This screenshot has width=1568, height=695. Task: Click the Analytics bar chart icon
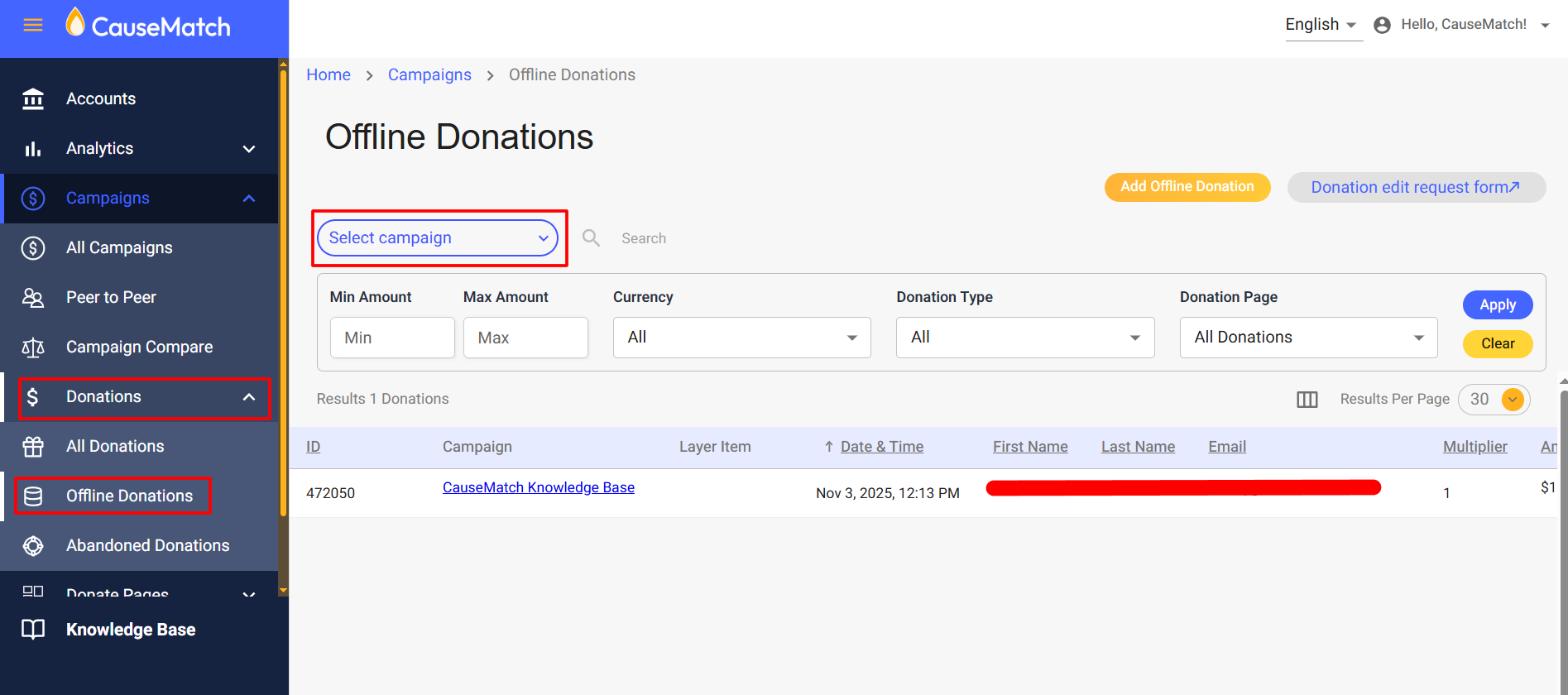tap(33, 149)
